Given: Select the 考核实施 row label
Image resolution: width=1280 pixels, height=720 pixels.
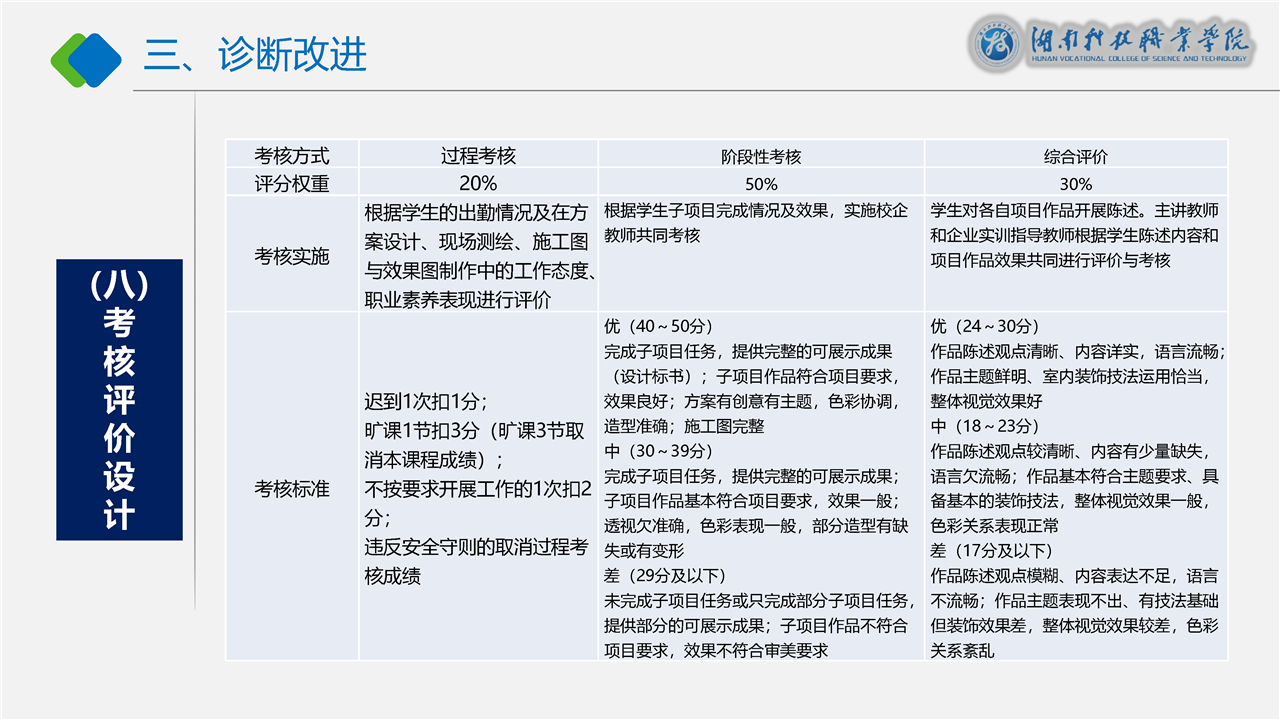Looking at the screenshot, I should coord(292,256).
